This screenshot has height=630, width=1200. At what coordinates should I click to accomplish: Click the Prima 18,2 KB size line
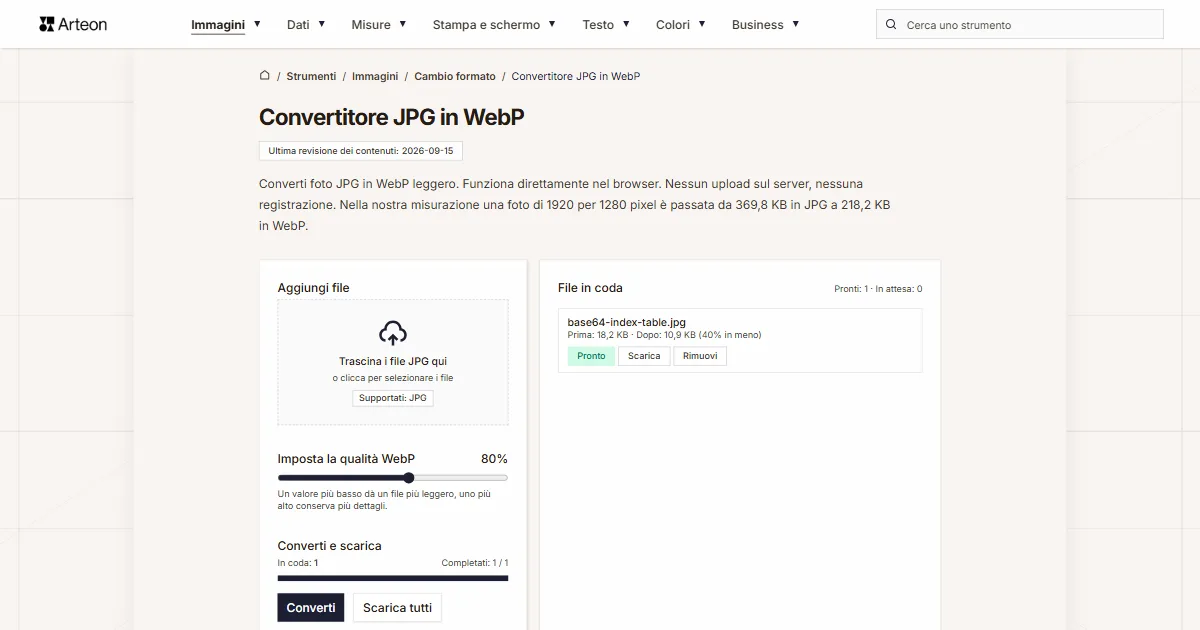(x=664, y=335)
